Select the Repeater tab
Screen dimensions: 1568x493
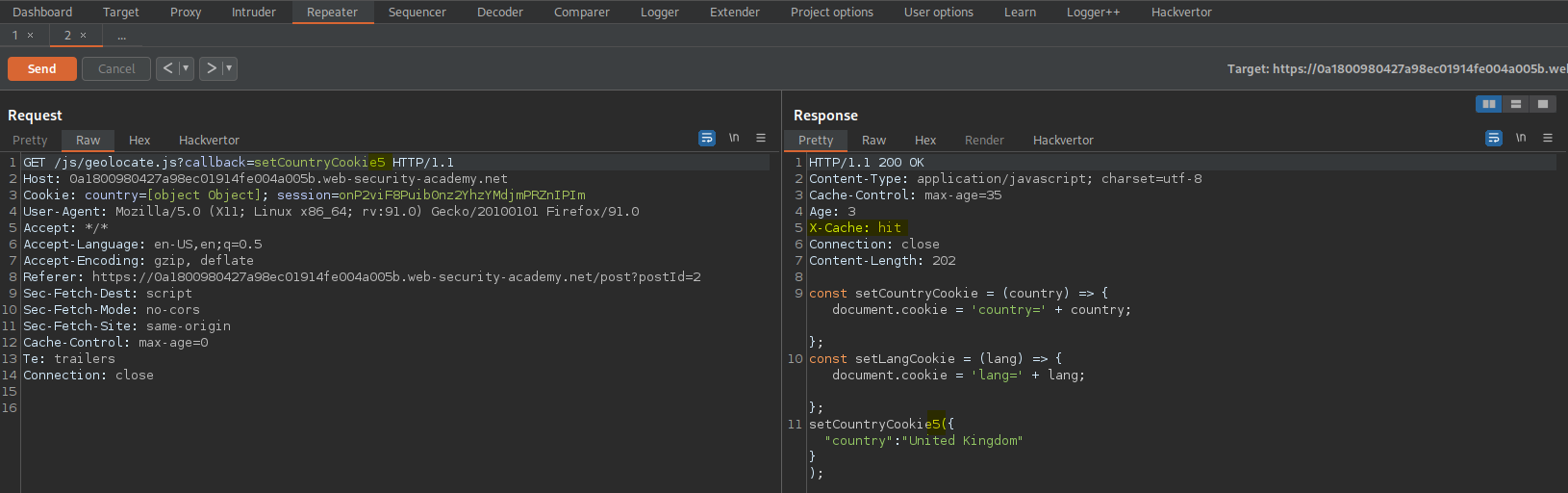[333, 13]
